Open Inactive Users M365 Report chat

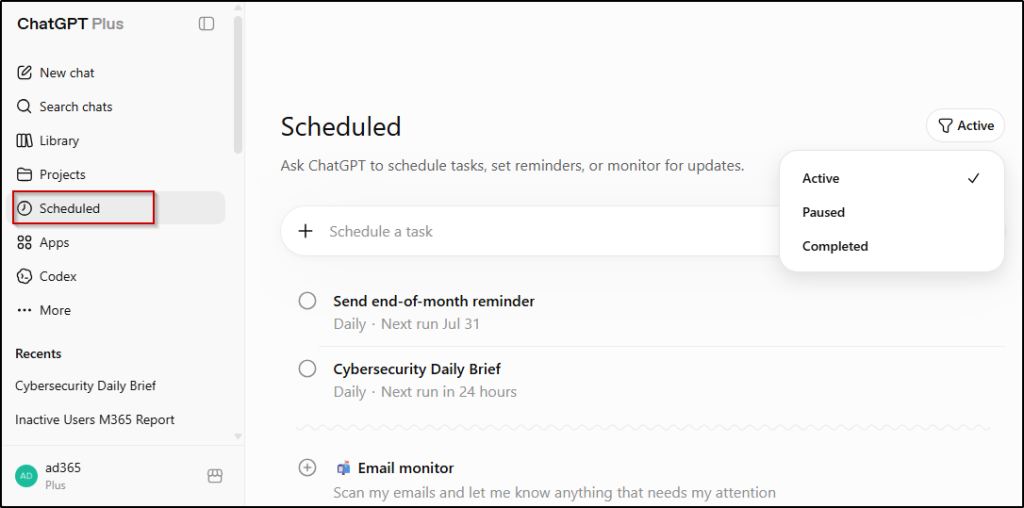95,419
